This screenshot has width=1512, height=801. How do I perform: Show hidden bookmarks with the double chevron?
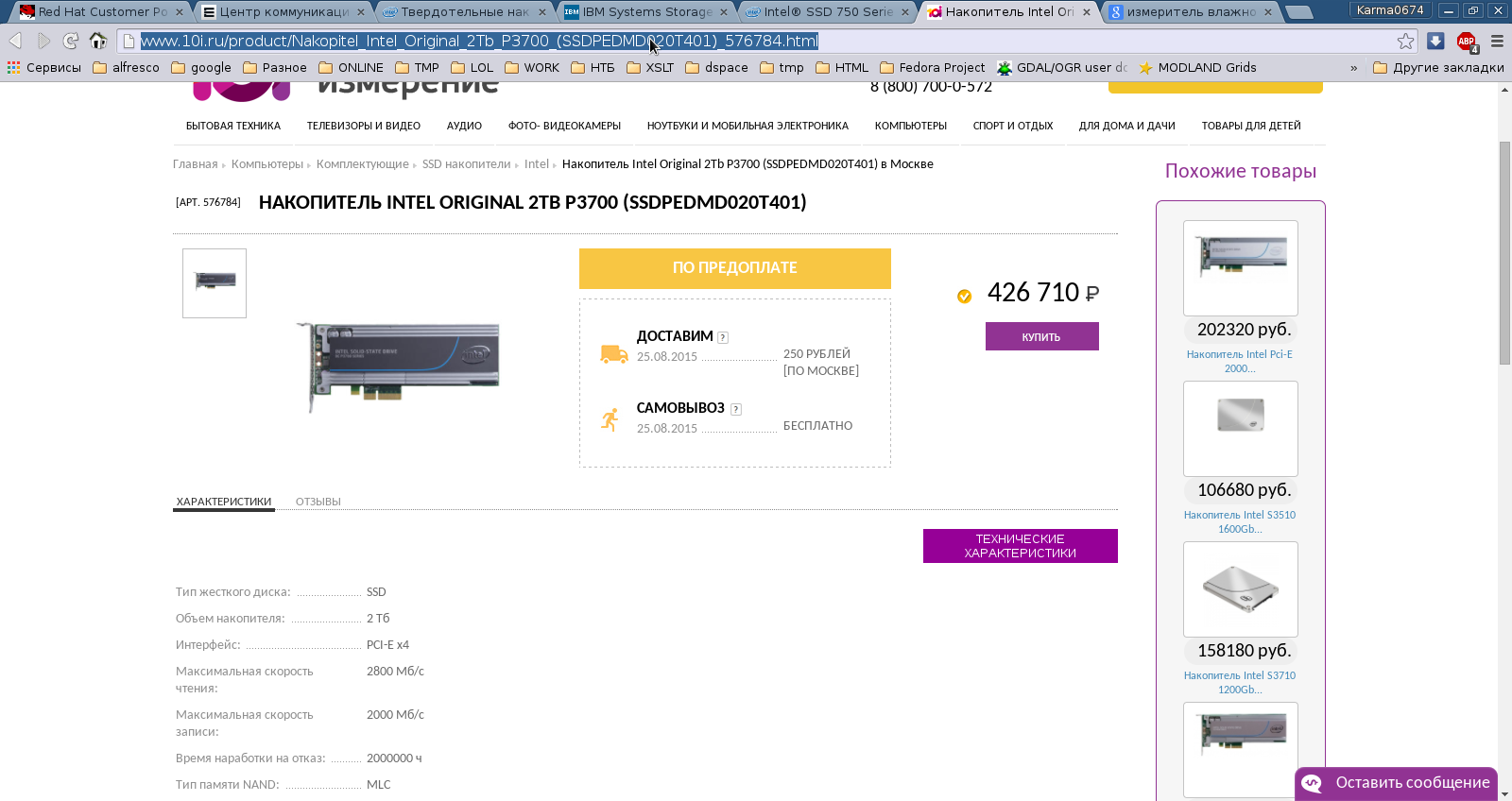click(x=1353, y=68)
